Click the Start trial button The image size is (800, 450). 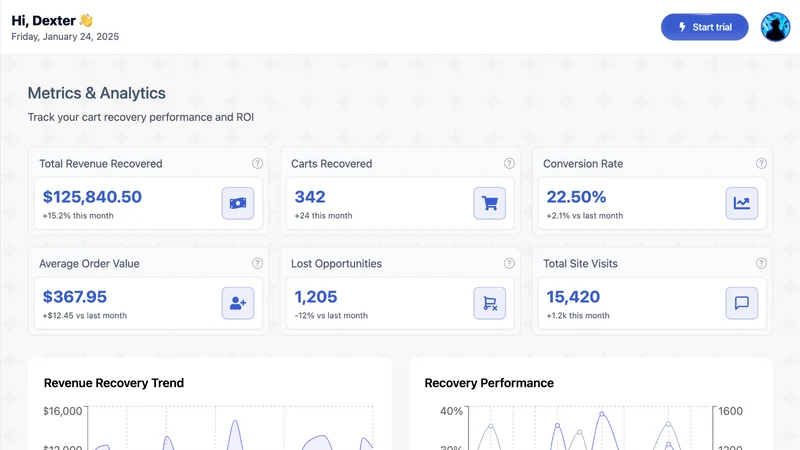[x=705, y=27]
